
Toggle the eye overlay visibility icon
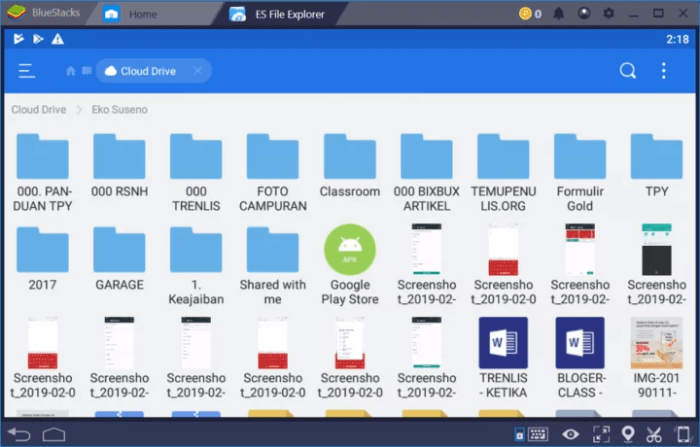tap(571, 434)
